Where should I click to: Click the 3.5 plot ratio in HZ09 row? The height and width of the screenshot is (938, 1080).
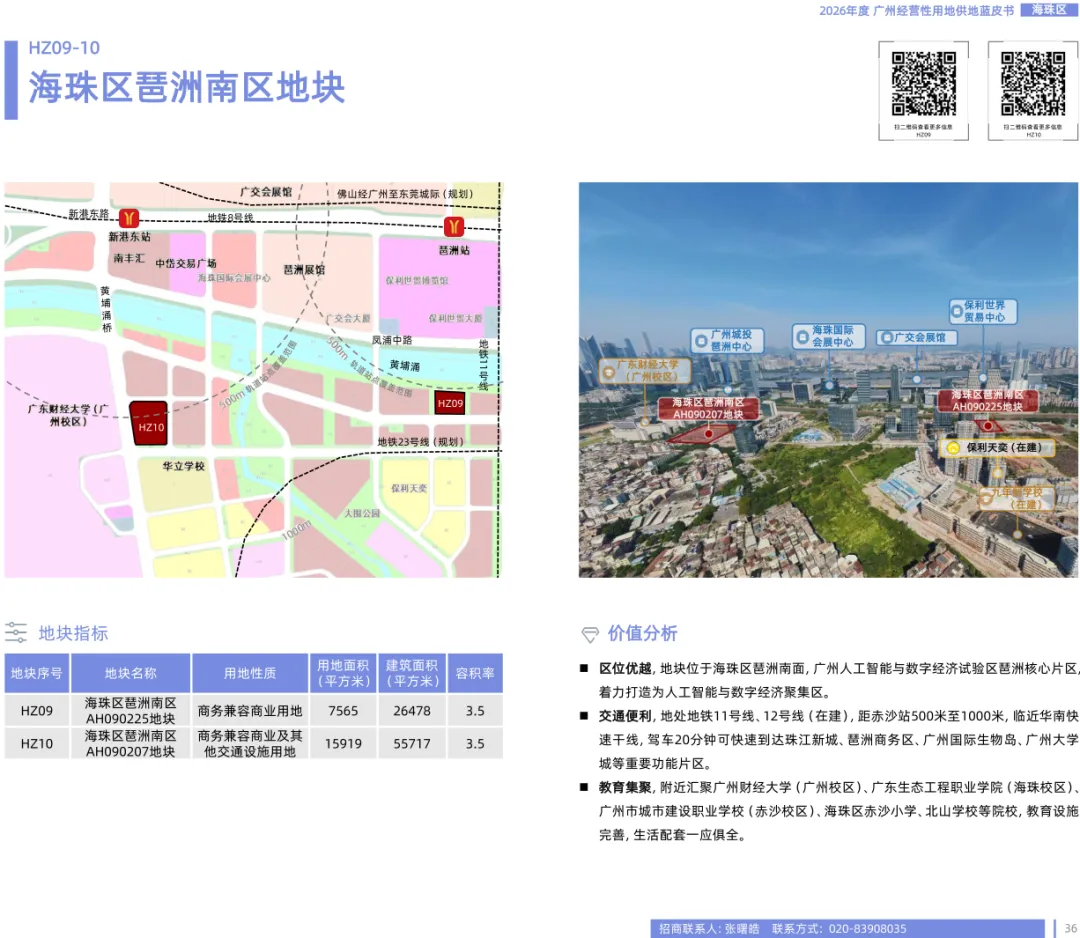pyautogui.click(x=475, y=711)
